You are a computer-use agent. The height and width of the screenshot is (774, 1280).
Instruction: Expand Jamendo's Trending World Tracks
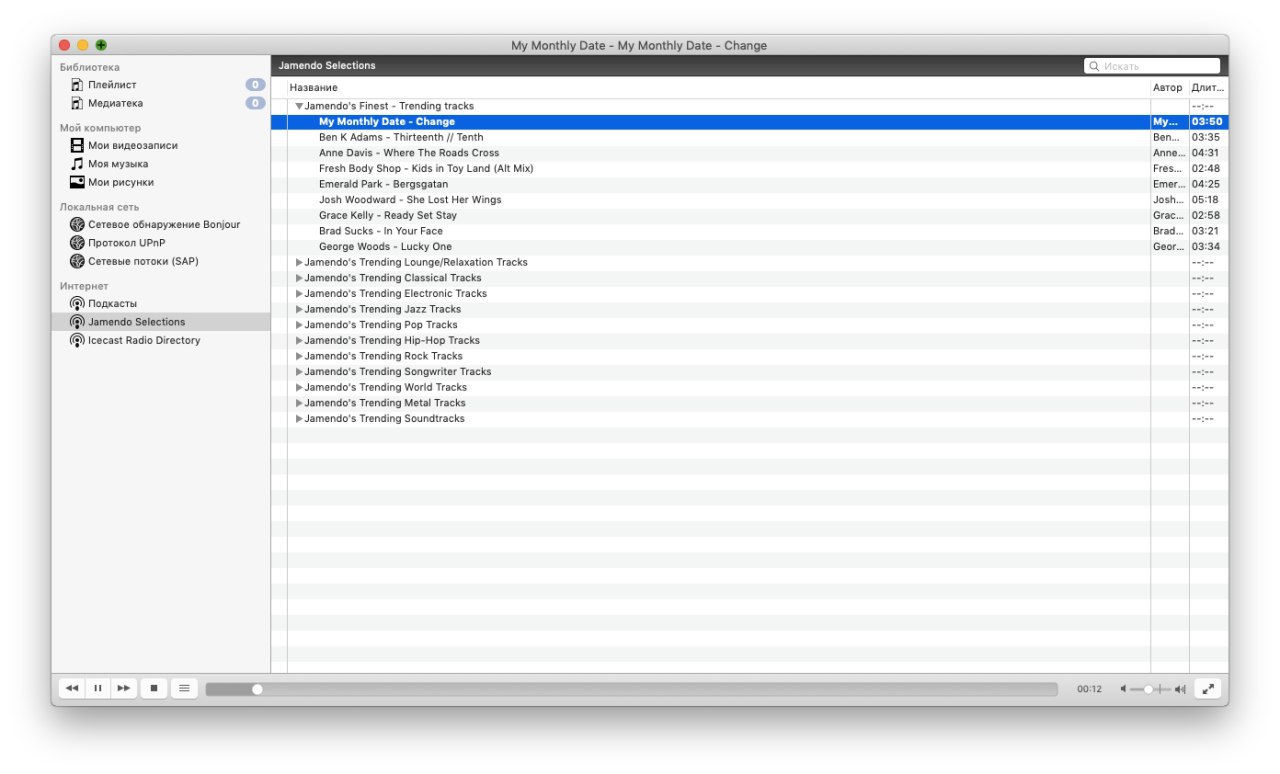[298, 387]
